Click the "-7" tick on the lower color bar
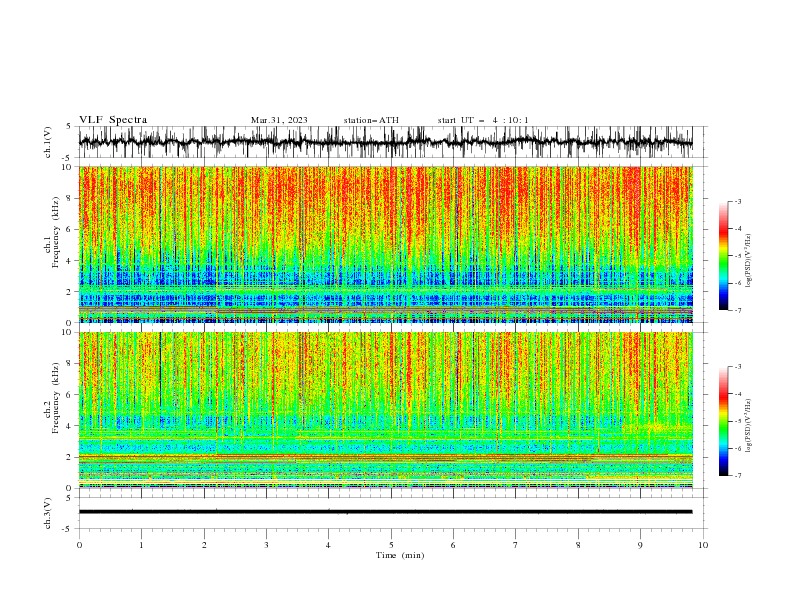Image resolution: width=792 pixels, height=612 pixels. coord(738,475)
